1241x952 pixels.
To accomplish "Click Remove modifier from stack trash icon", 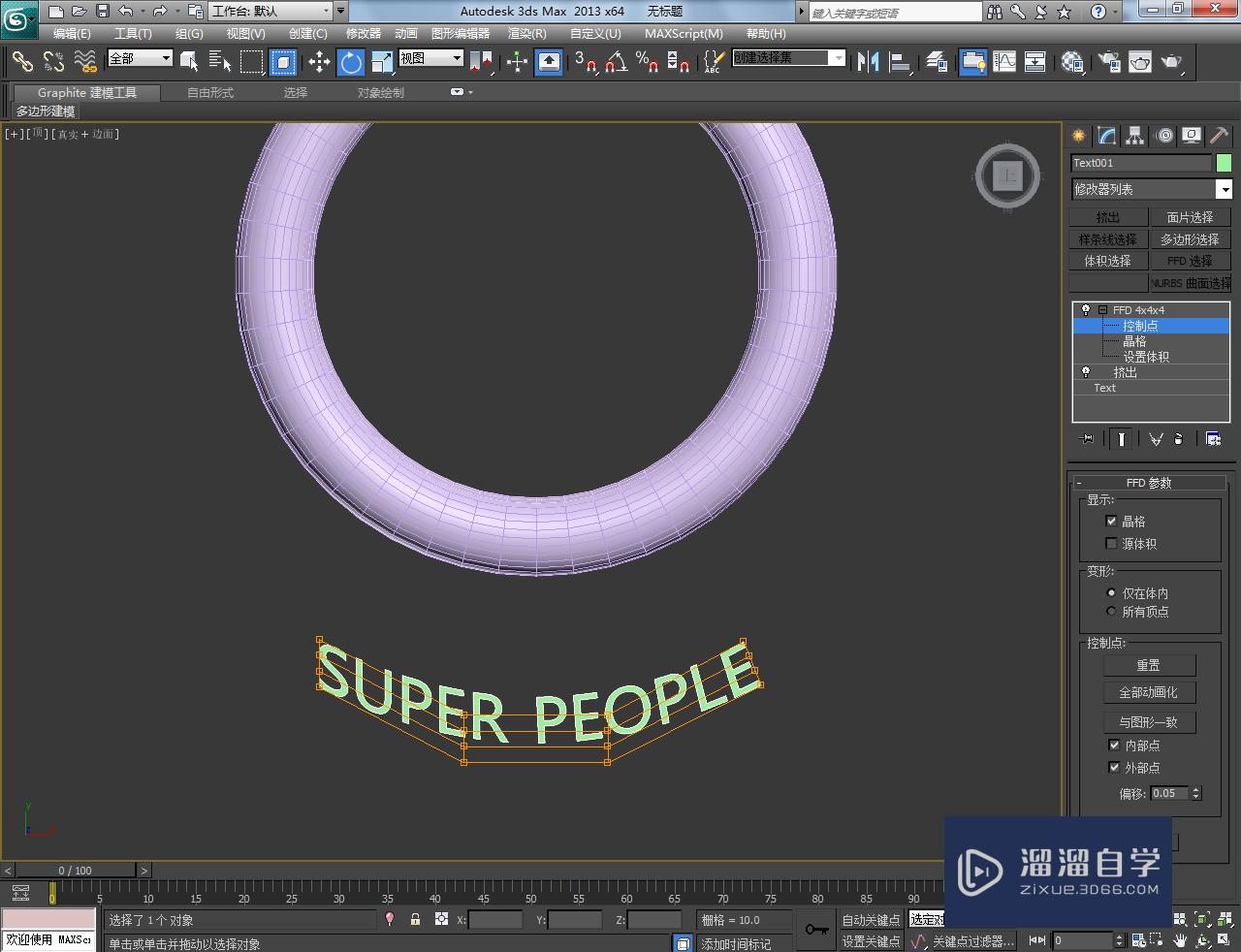I will 1179,439.
